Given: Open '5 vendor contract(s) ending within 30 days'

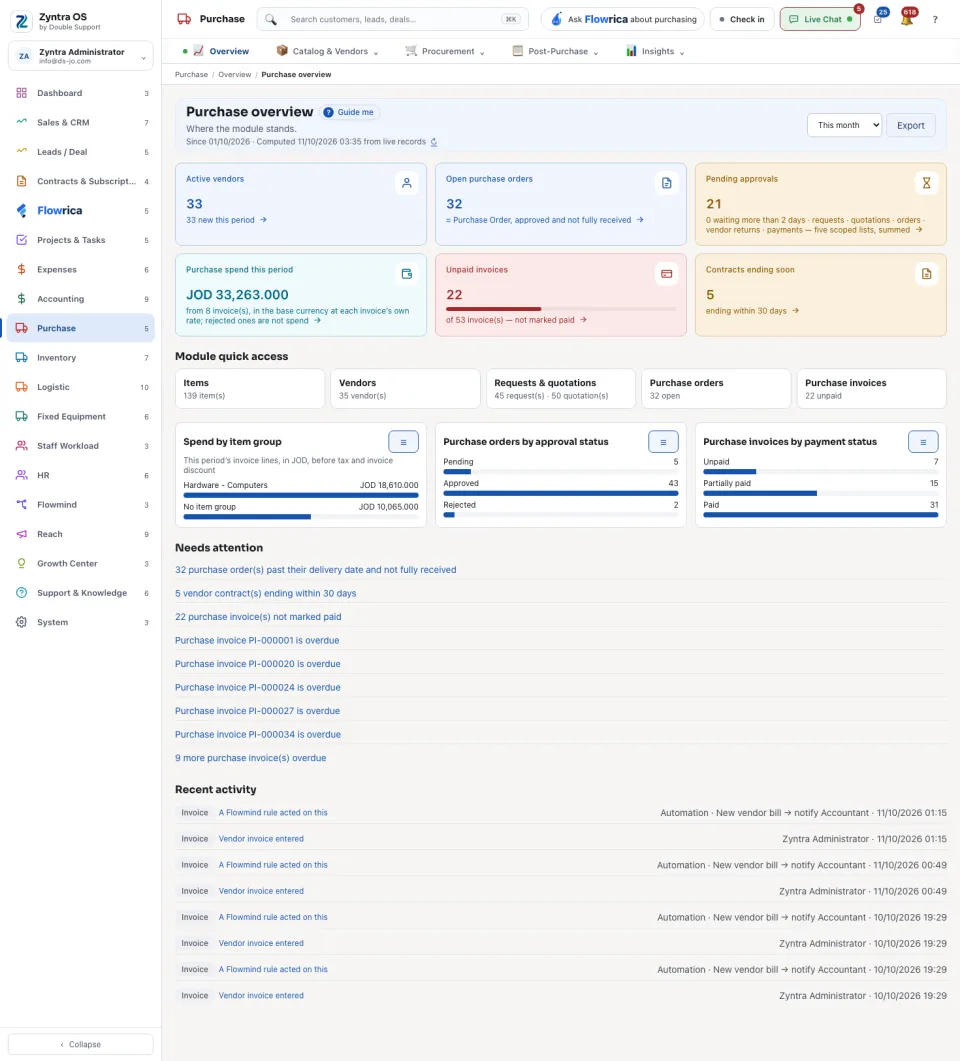Looking at the screenshot, I should pos(266,593).
